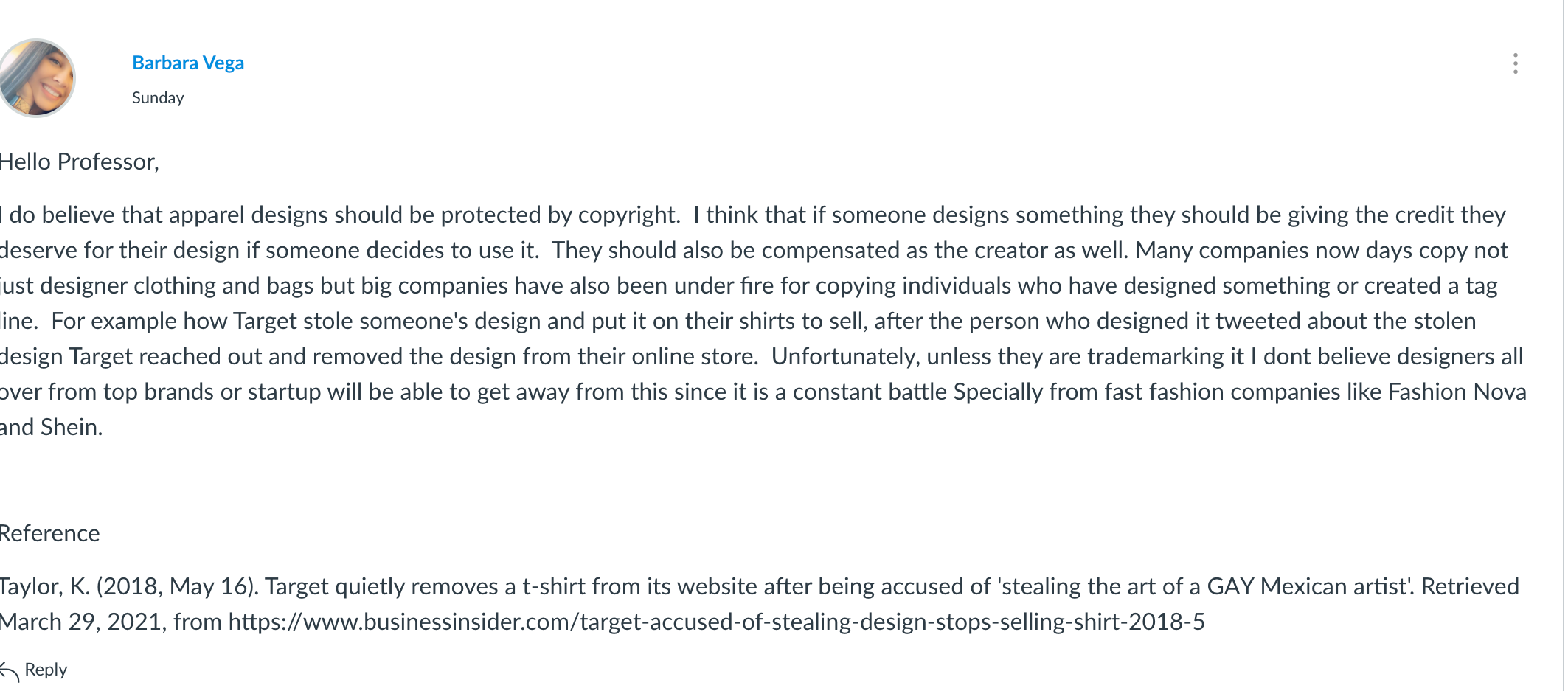Click the "Reference" heading text
This screenshot has width=1568, height=691.
(49, 533)
